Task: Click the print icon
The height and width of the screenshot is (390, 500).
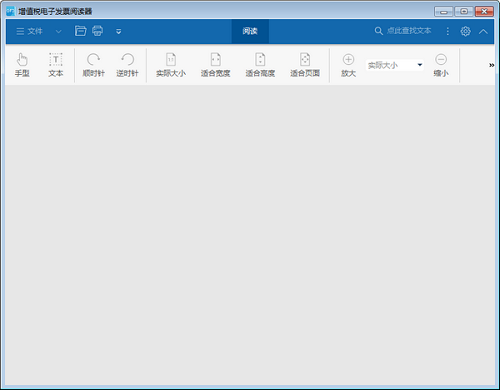Action: [97, 31]
